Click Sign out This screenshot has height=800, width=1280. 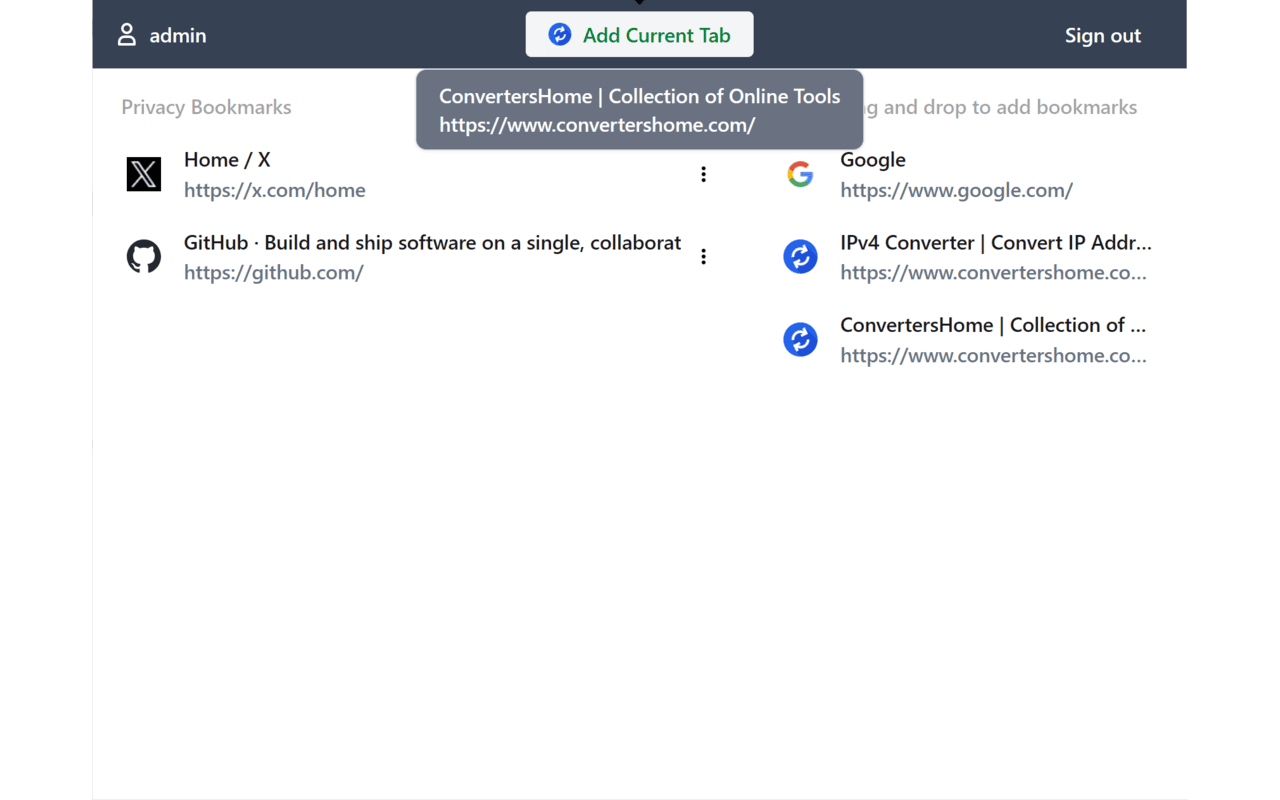(x=1102, y=35)
